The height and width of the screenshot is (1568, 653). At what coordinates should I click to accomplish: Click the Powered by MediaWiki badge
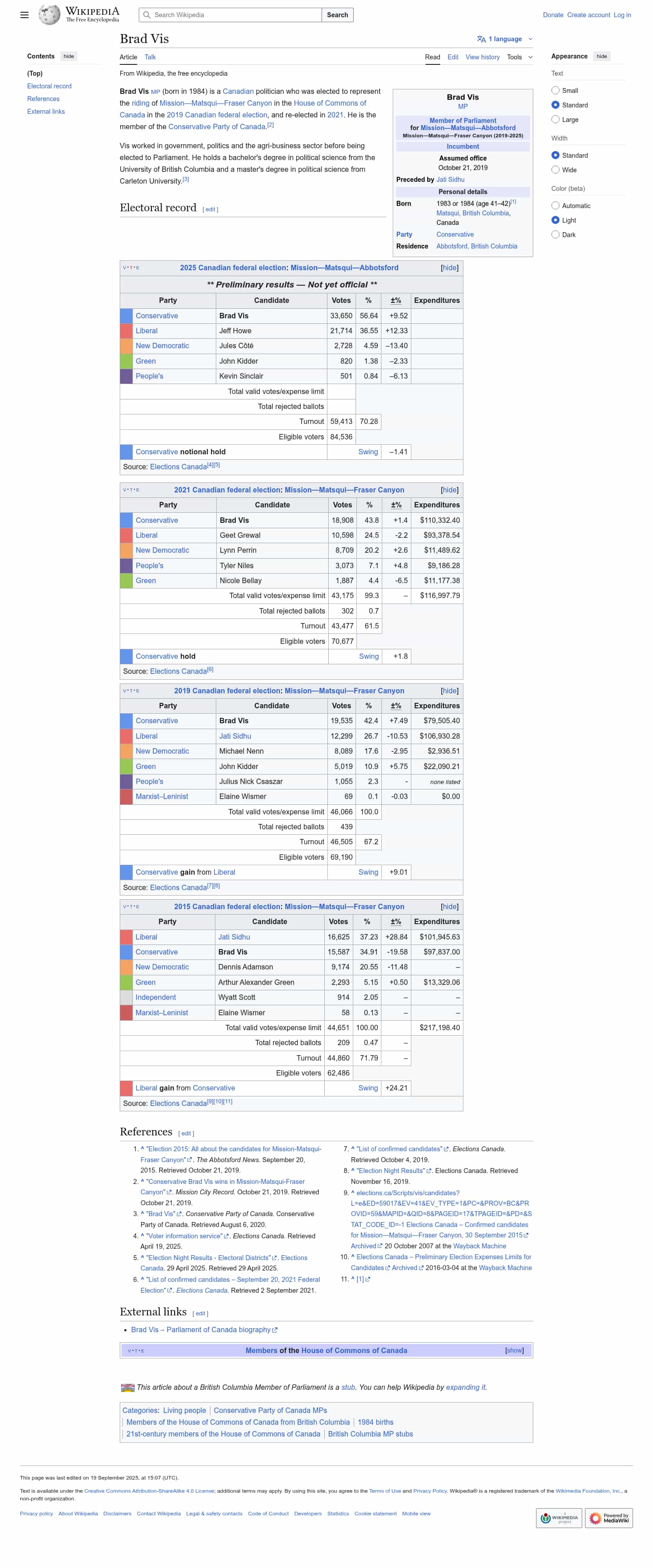click(x=609, y=1518)
